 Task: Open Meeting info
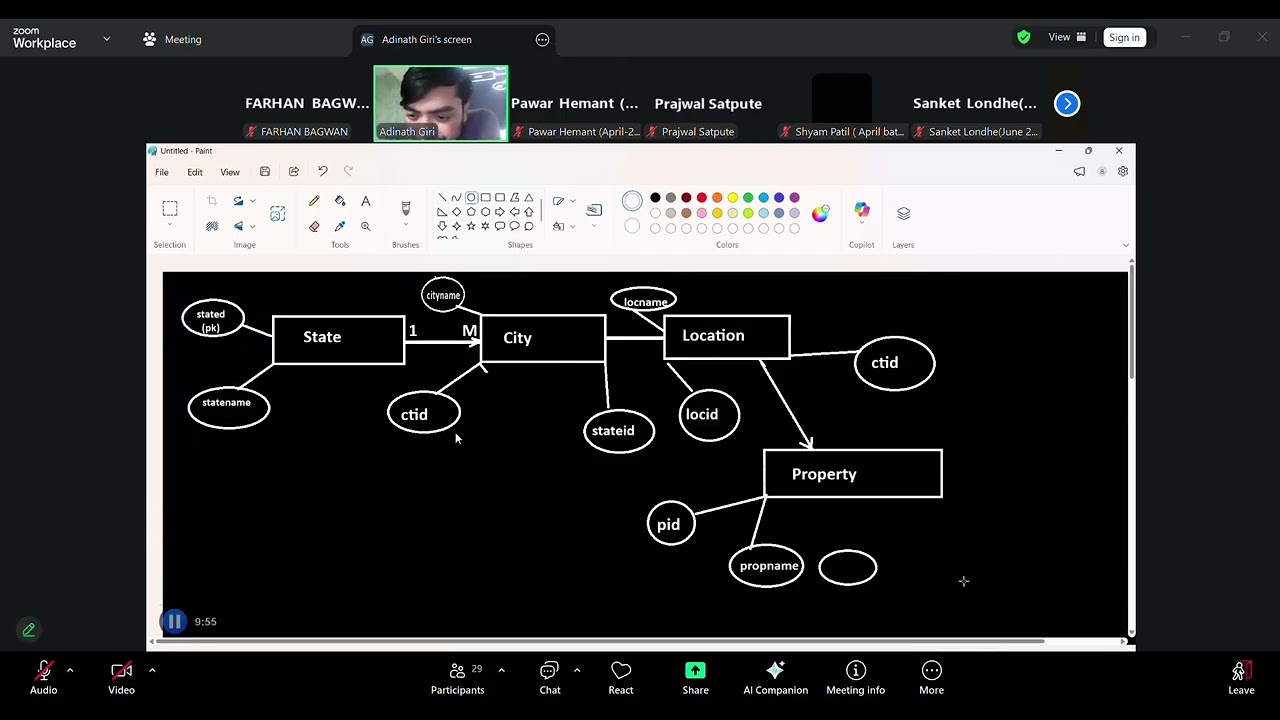point(856,677)
